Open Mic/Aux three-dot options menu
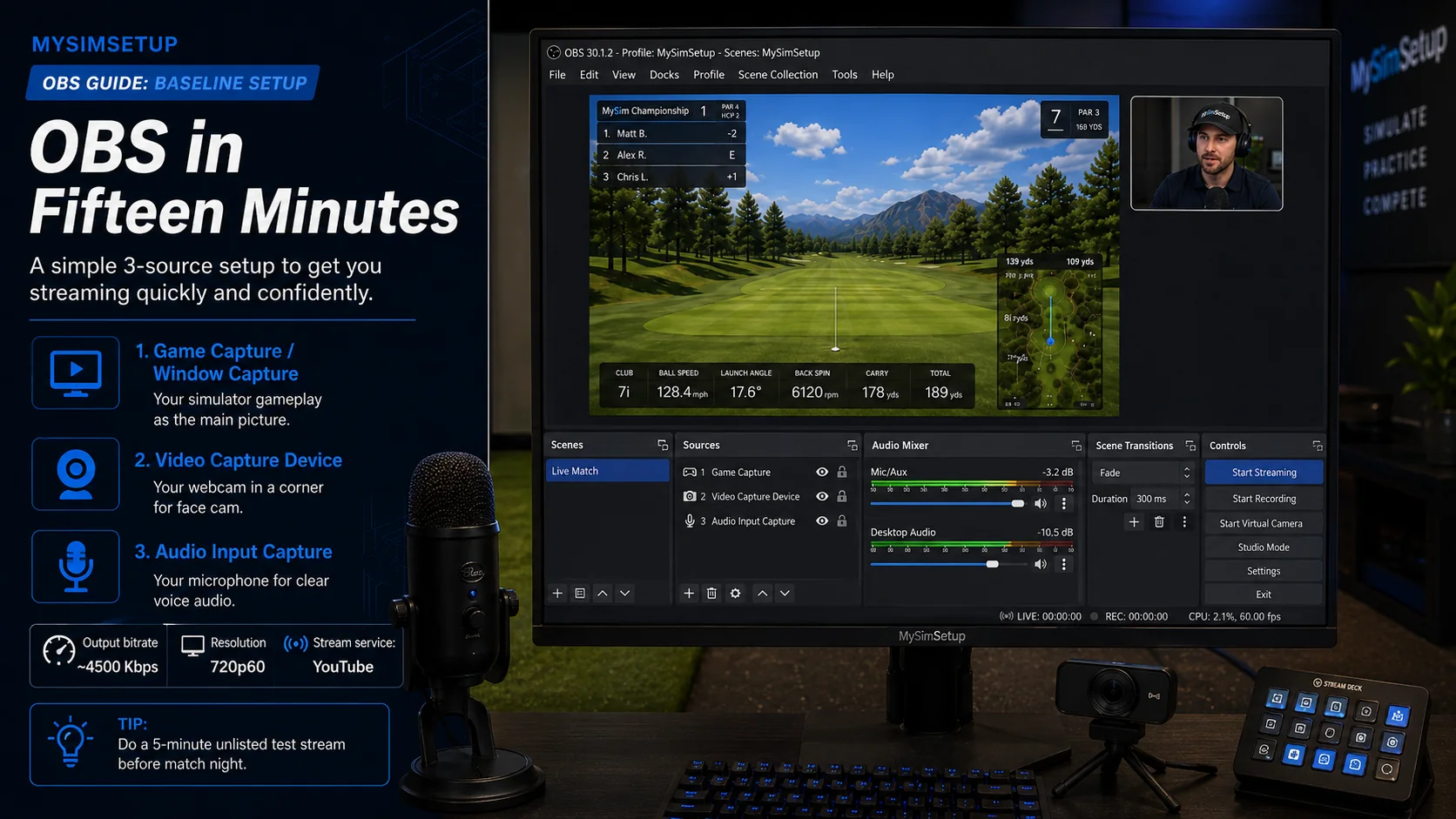1456x819 pixels. pyautogui.click(x=1063, y=503)
